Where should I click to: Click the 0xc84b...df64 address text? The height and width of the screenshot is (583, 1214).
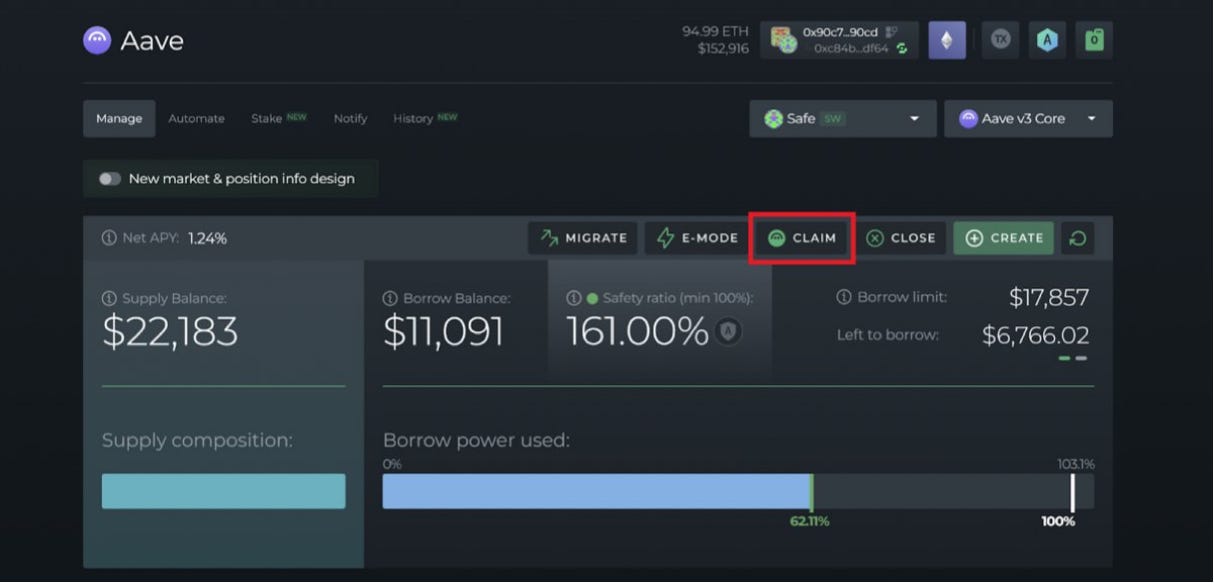pyautogui.click(x=851, y=48)
